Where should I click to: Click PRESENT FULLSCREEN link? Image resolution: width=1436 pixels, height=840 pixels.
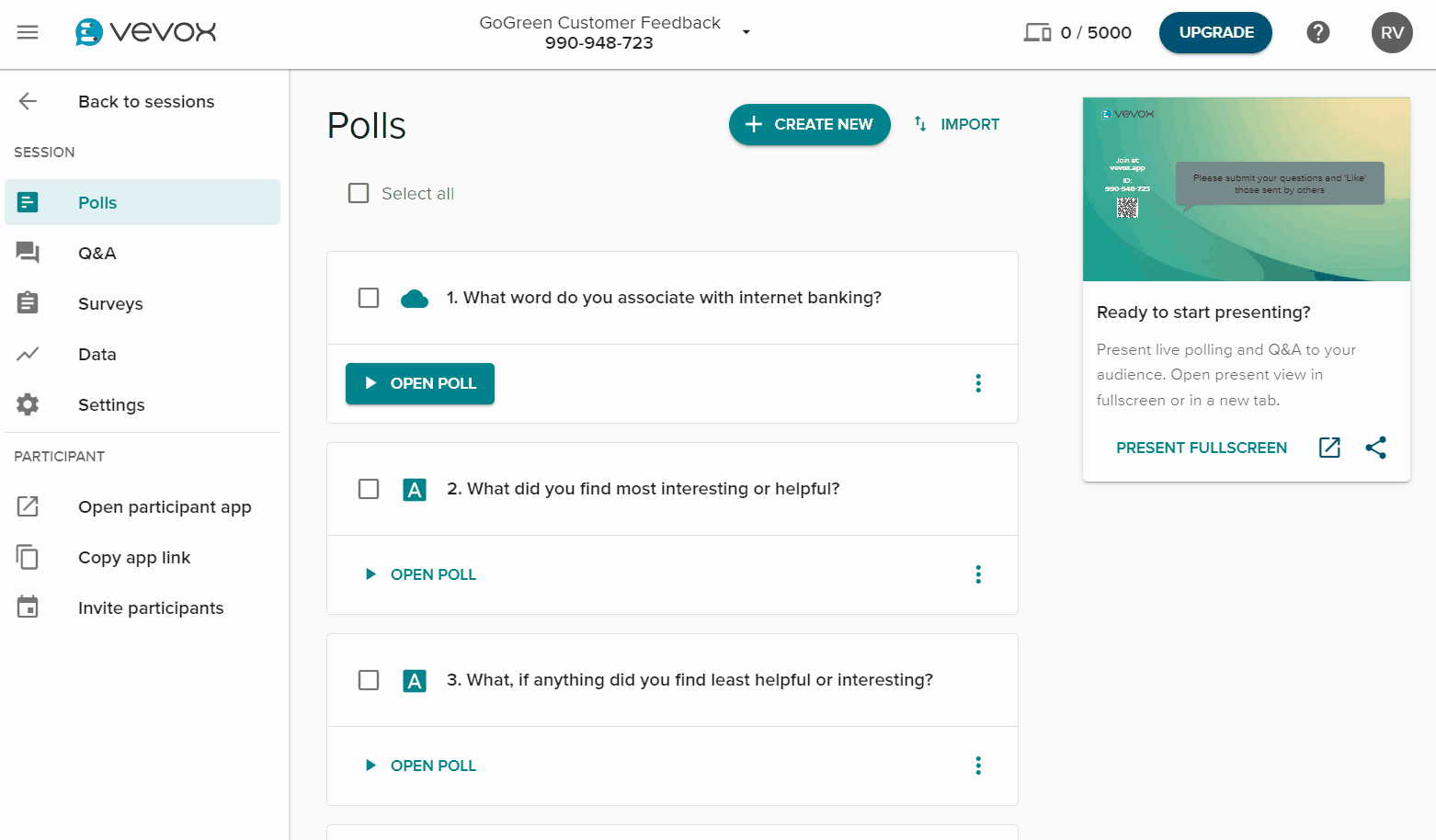pos(1202,448)
